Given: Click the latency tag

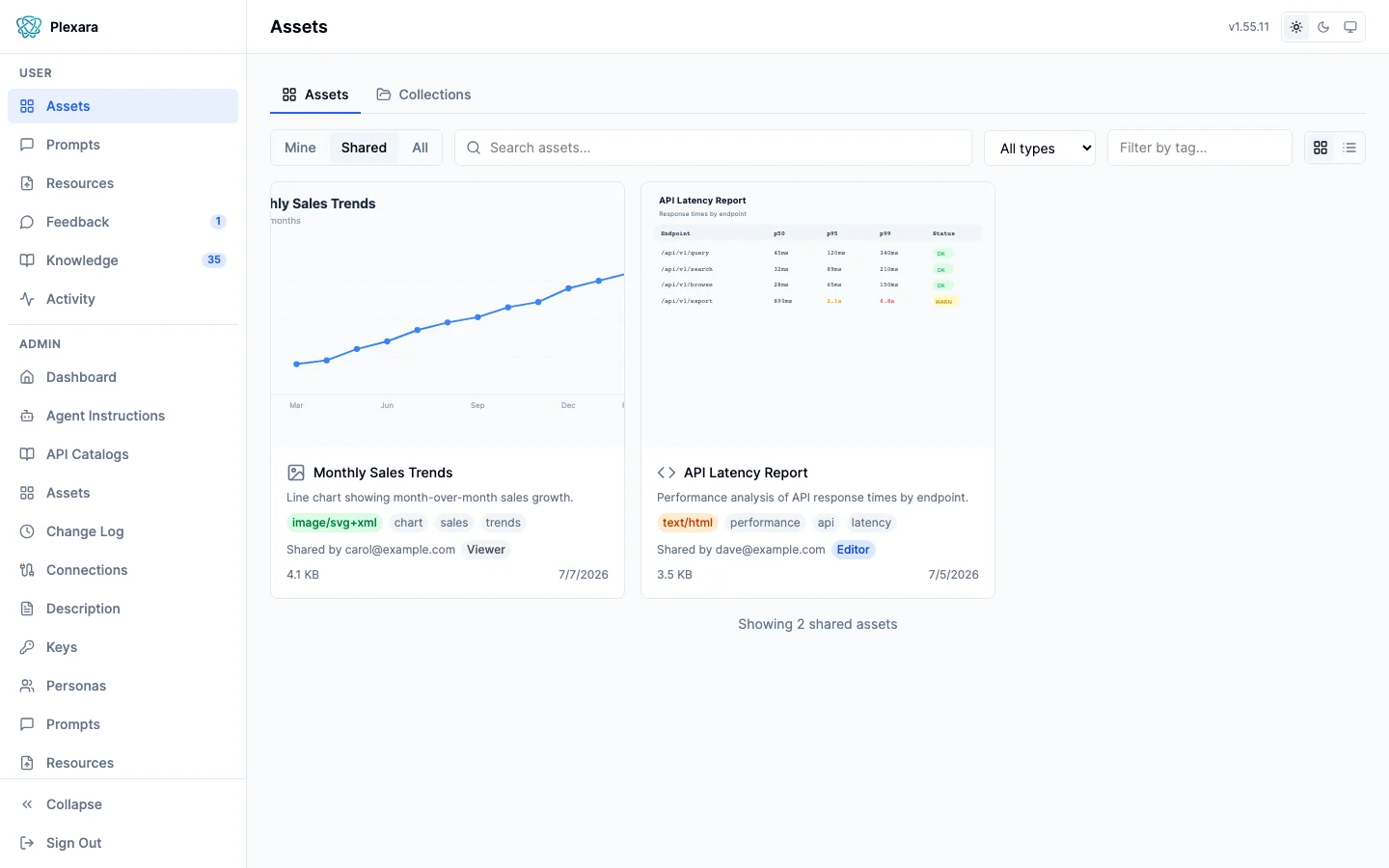Looking at the screenshot, I should coord(871,523).
